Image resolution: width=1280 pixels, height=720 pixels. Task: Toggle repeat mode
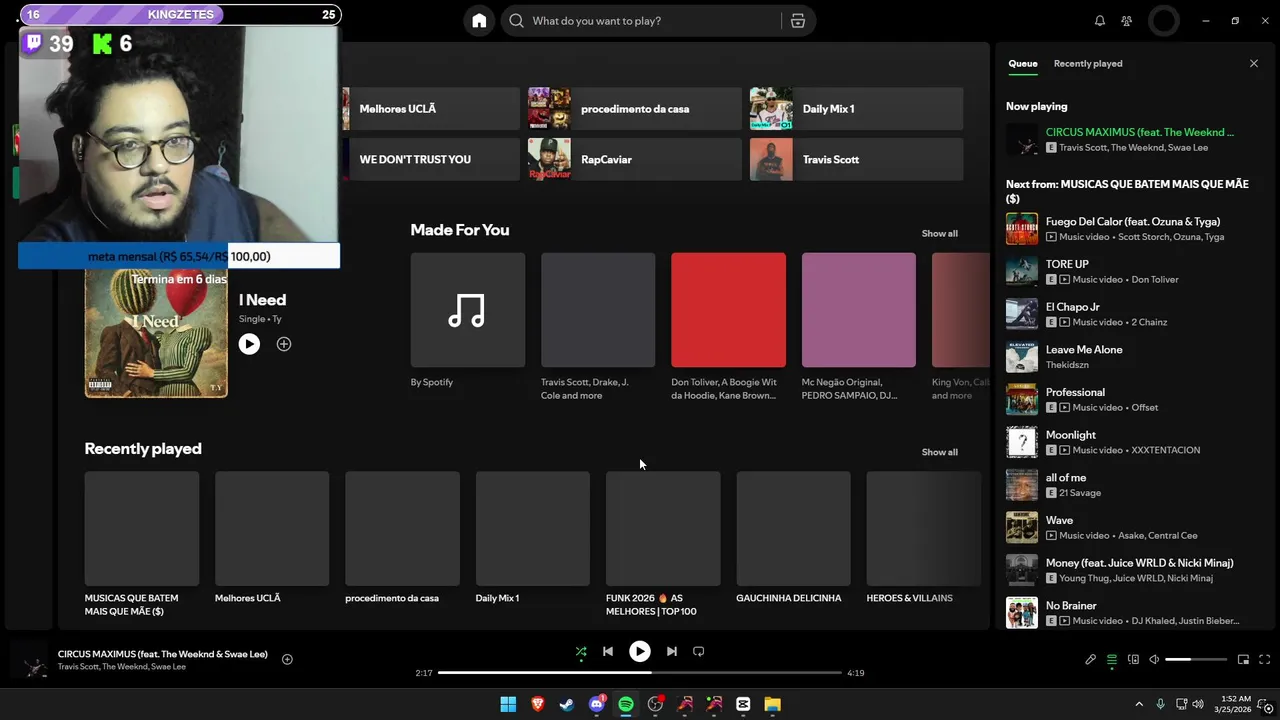click(699, 651)
